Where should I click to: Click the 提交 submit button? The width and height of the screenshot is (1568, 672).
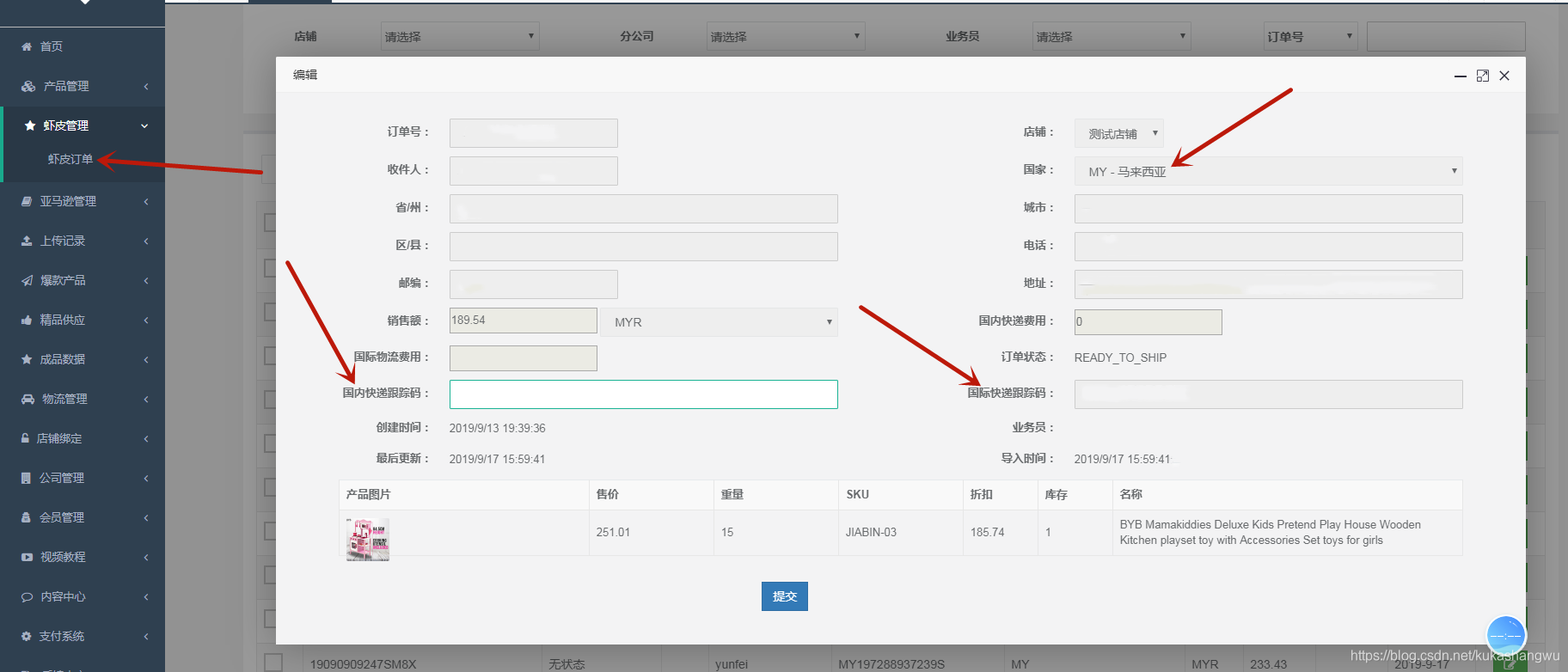click(784, 596)
